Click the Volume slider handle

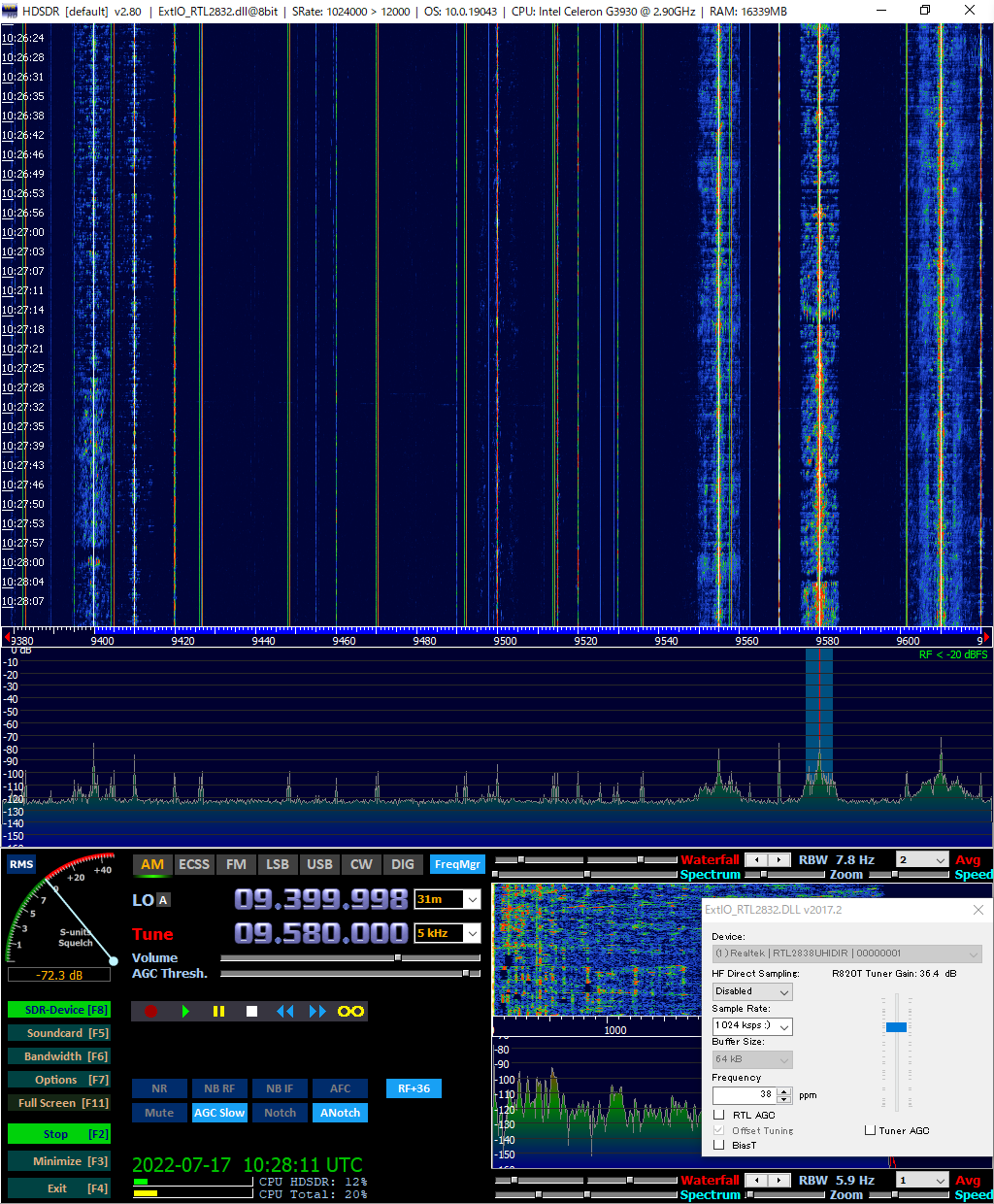tap(397, 958)
